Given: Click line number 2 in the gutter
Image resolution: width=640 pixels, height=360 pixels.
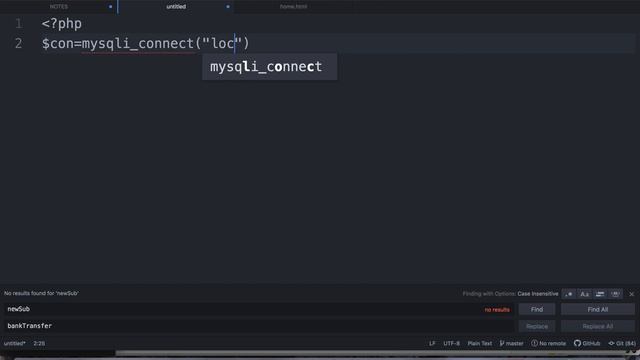Looking at the screenshot, I should point(19,44).
